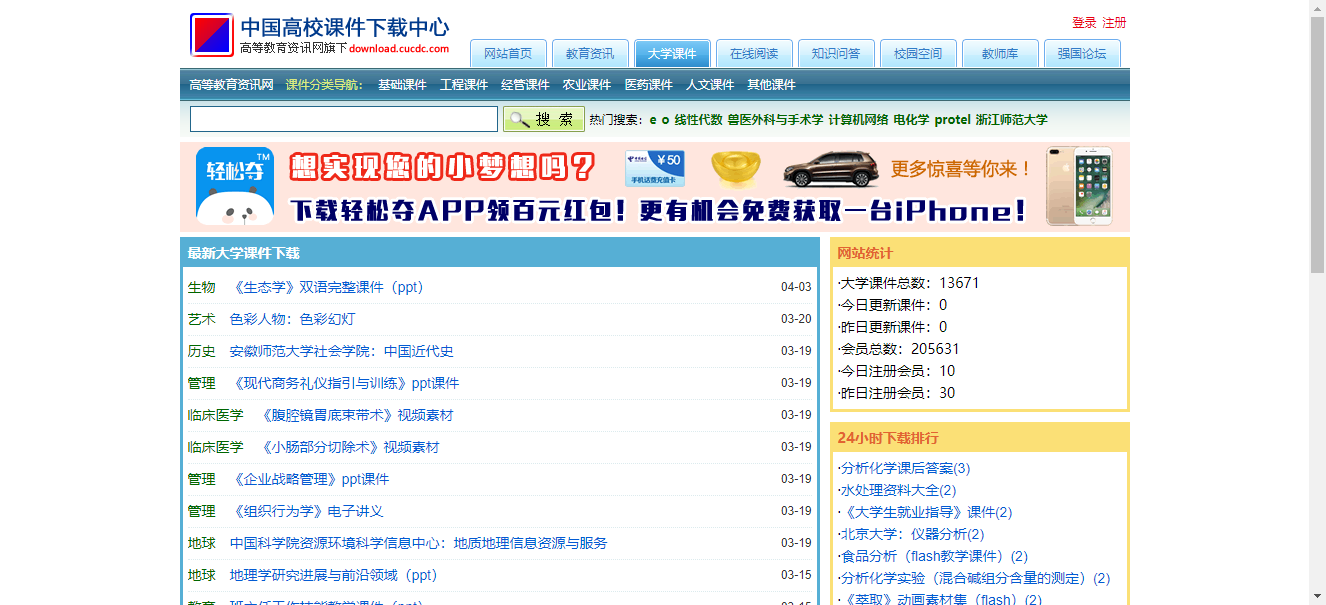Click the scrollbar up arrow
Image resolution: width=1326 pixels, height=605 pixels.
coord(1318,8)
